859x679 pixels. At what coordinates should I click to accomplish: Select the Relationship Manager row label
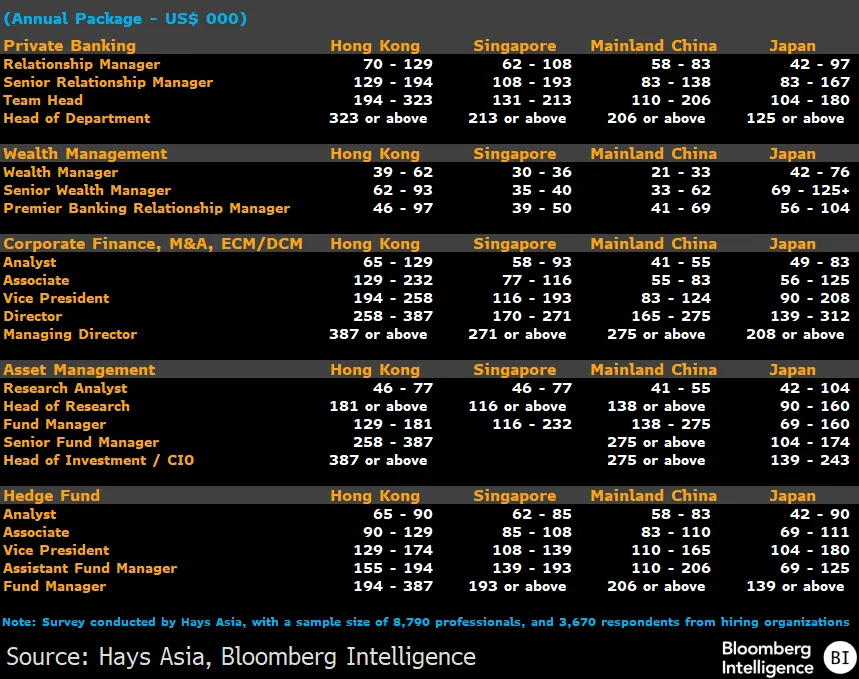82,64
